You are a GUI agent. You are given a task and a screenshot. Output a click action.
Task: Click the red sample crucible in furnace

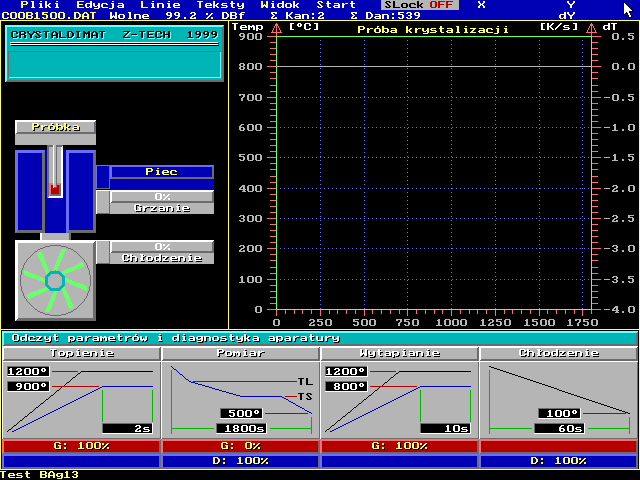click(x=55, y=189)
